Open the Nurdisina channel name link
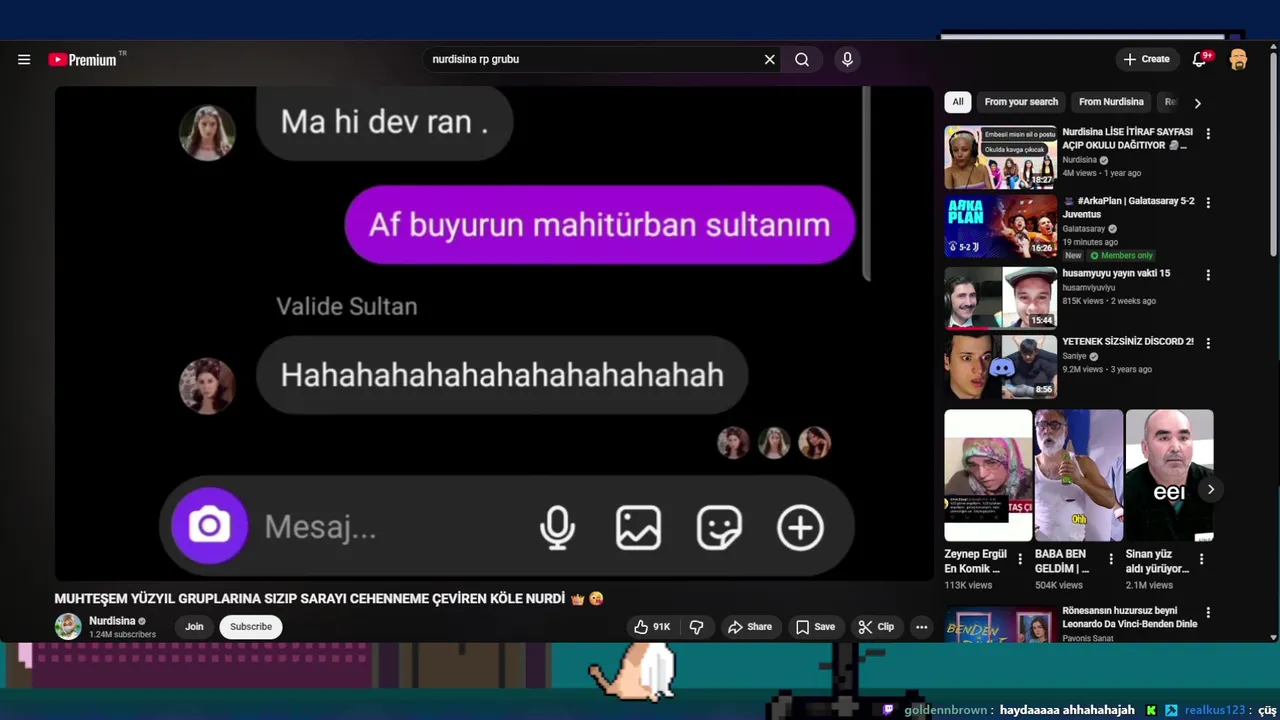The height and width of the screenshot is (720, 1280). click(x=112, y=621)
